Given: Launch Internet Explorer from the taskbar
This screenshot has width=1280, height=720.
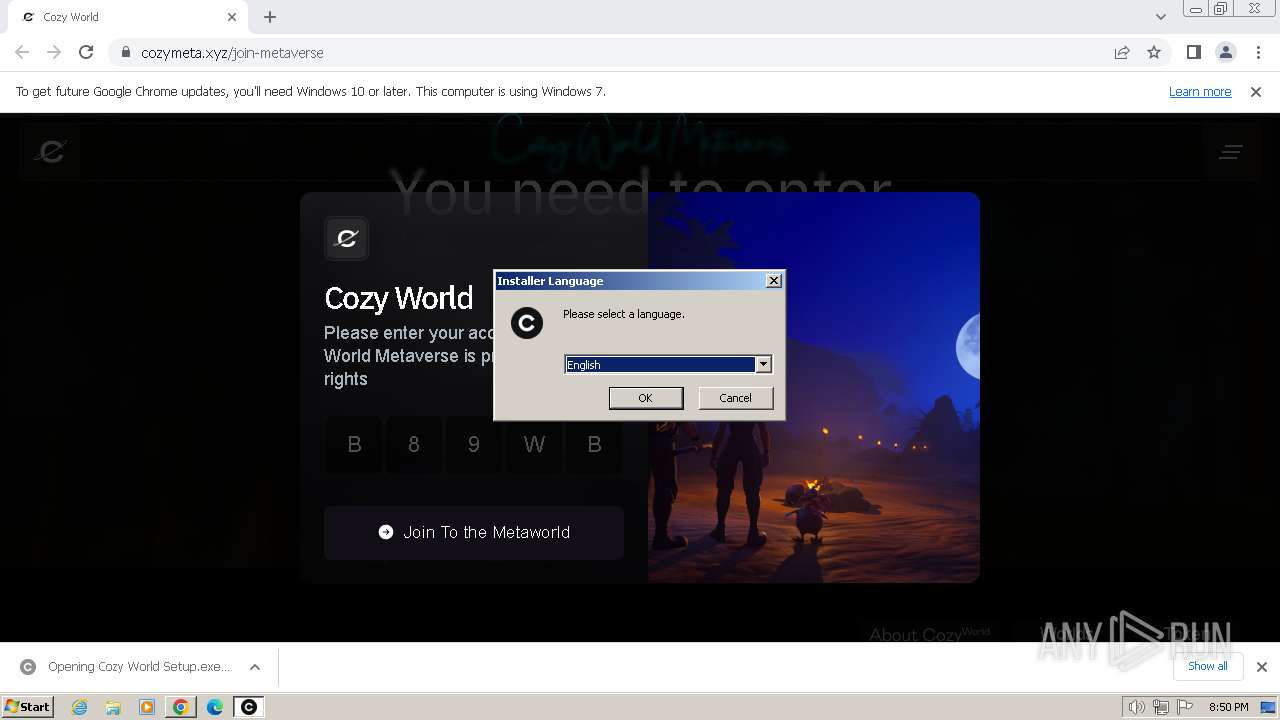Looking at the screenshot, I should pyautogui.click(x=79, y=707).
